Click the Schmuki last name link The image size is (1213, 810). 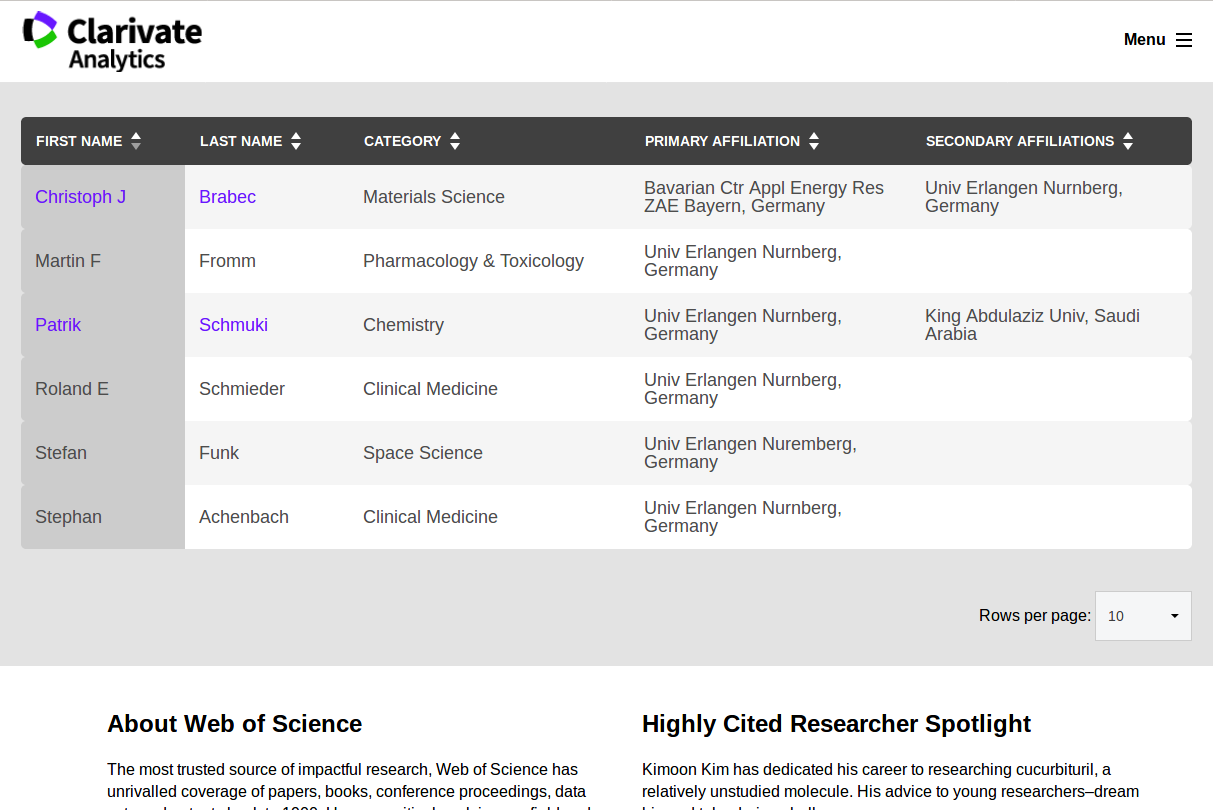coord(233,325)
